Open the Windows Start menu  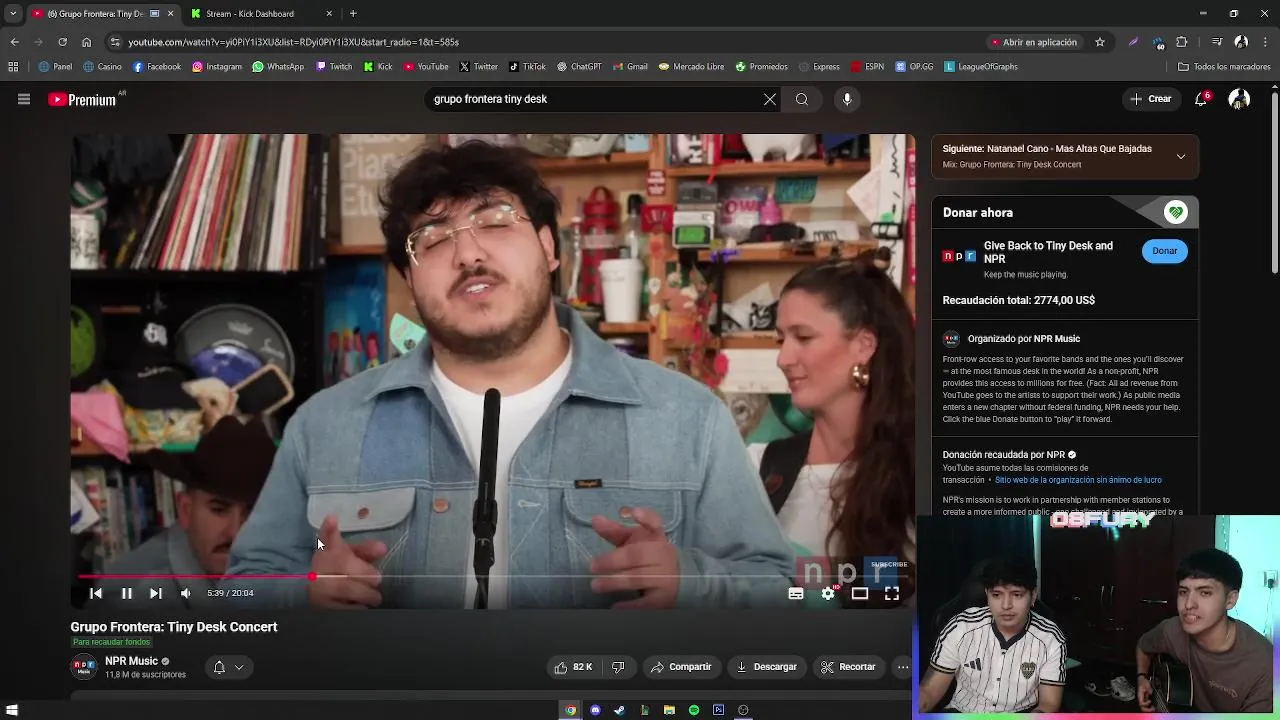pos(12,710)
